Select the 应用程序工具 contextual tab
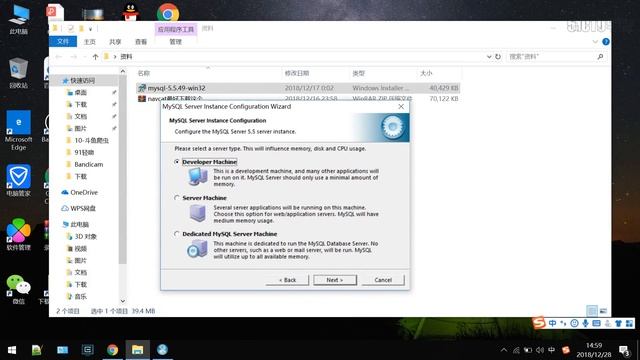Screen dimensions: 640x360 [x=176, y=29]
